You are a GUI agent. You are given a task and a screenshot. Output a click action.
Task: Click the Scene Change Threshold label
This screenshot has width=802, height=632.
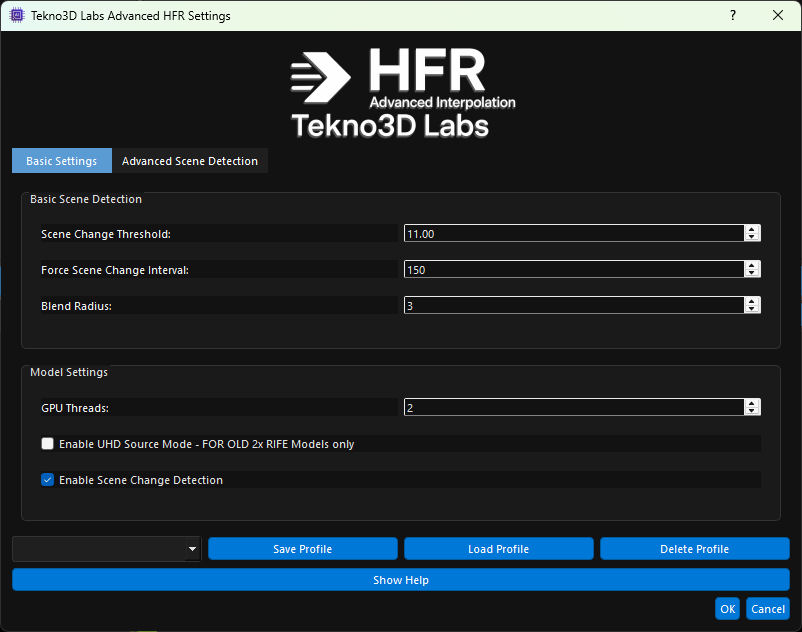click(x=106, y=234)
